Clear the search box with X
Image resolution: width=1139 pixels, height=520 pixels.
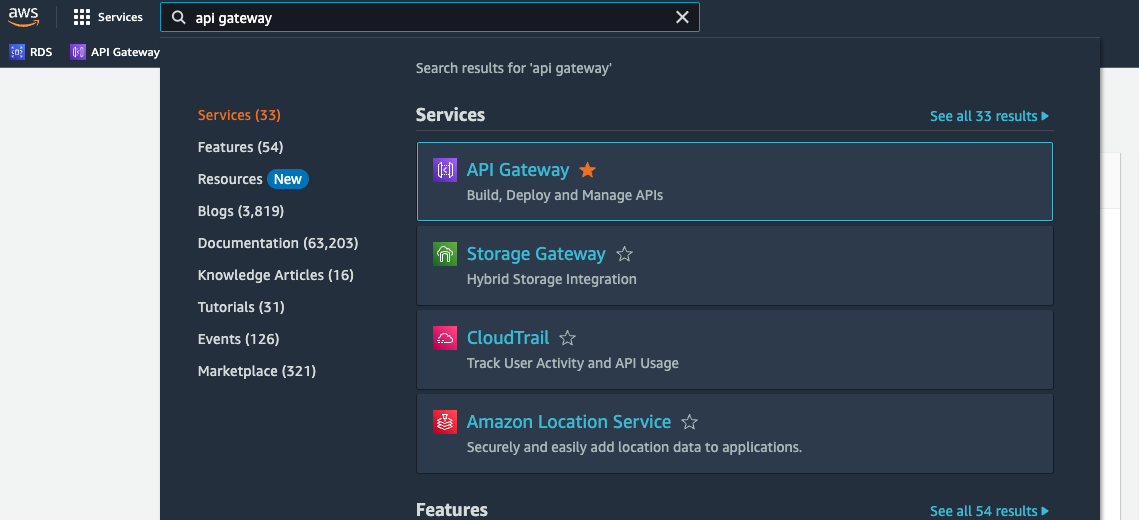click(x=682, y=17)
